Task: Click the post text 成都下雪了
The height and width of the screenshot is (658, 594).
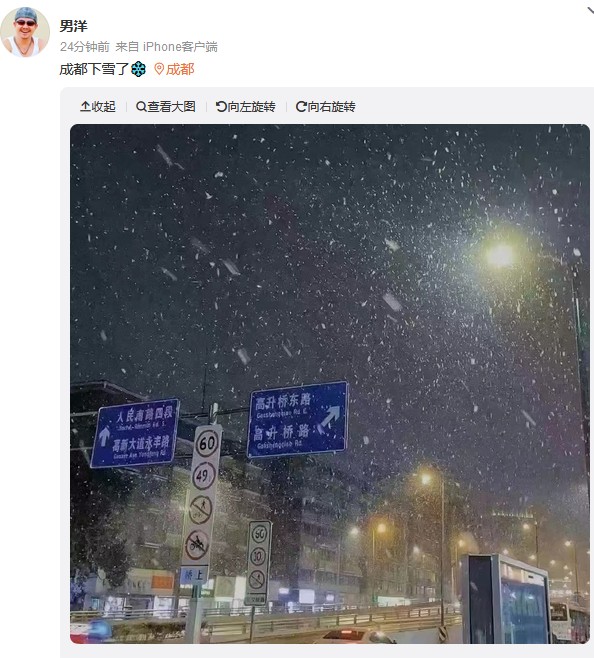Action: pyautogui.click(x=94, y=69)
